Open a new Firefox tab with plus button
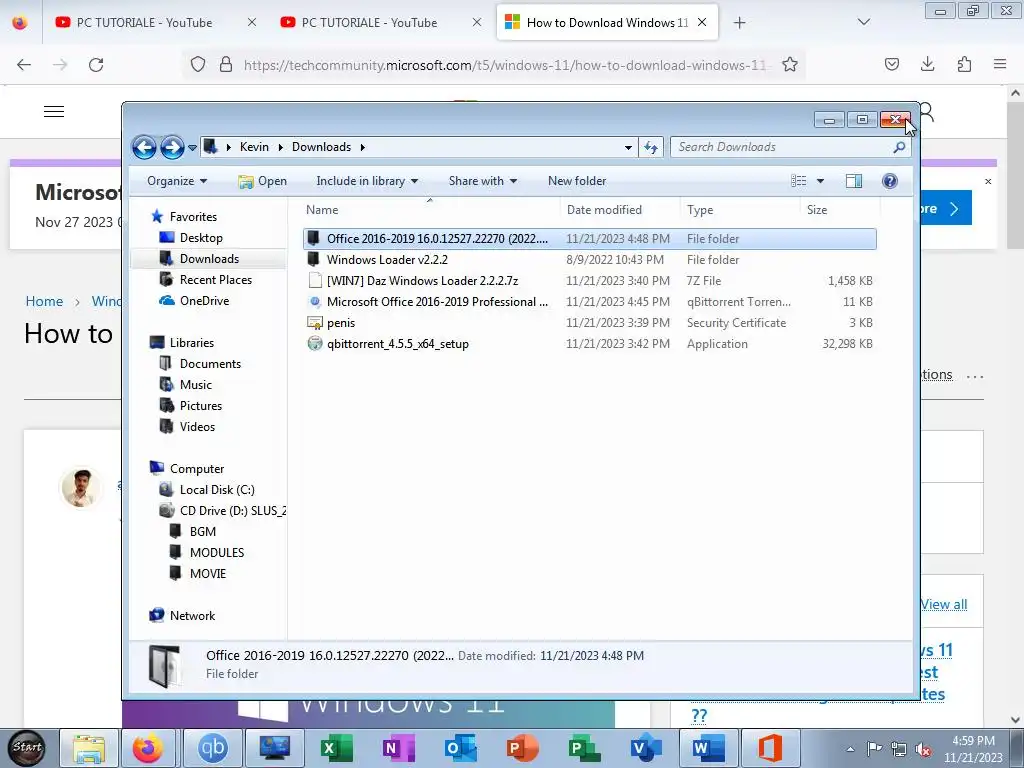1024x768 pixels. click(x=739, y=23)
